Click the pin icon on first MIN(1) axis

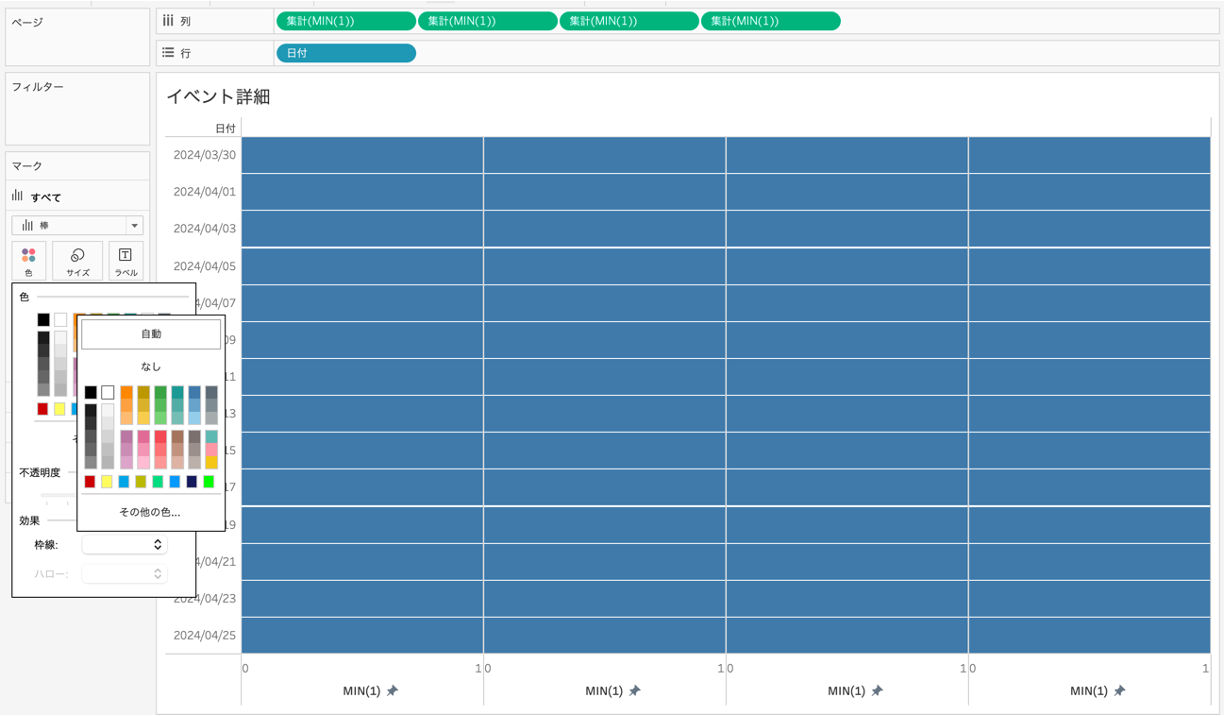(392, 691)
